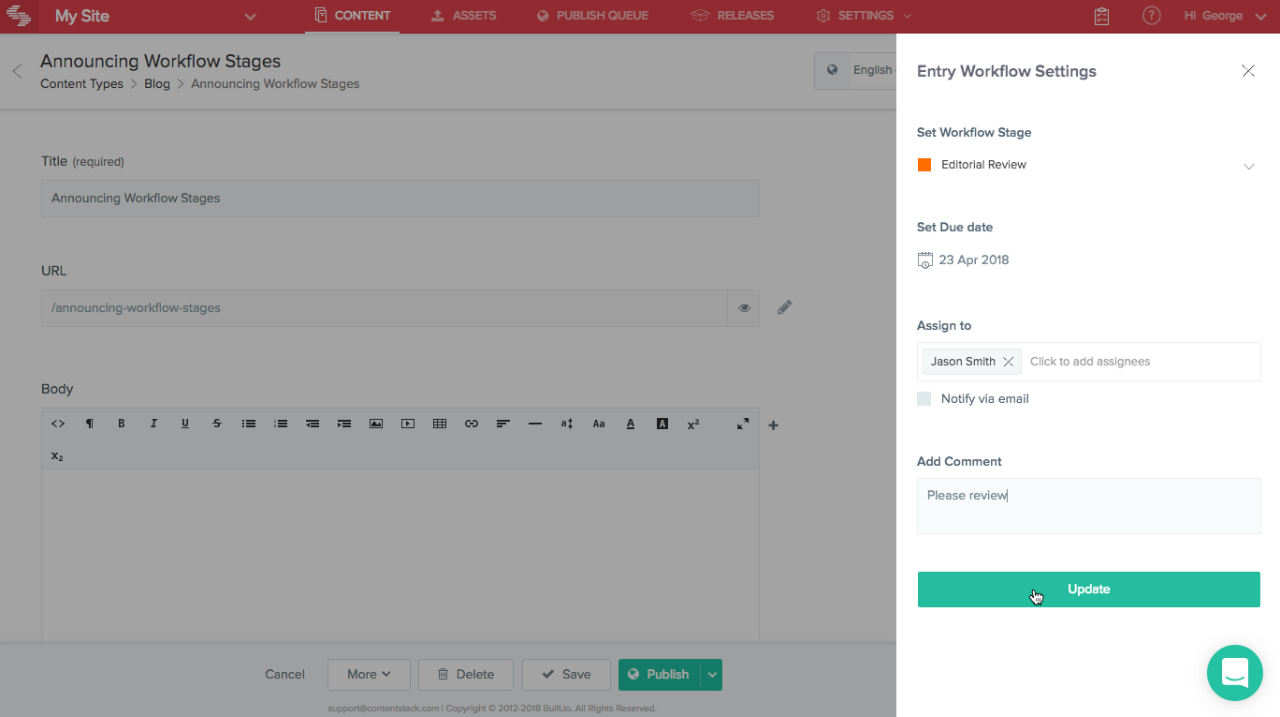Click orange Editorial Review stage swatch

[x=924, y=165]
